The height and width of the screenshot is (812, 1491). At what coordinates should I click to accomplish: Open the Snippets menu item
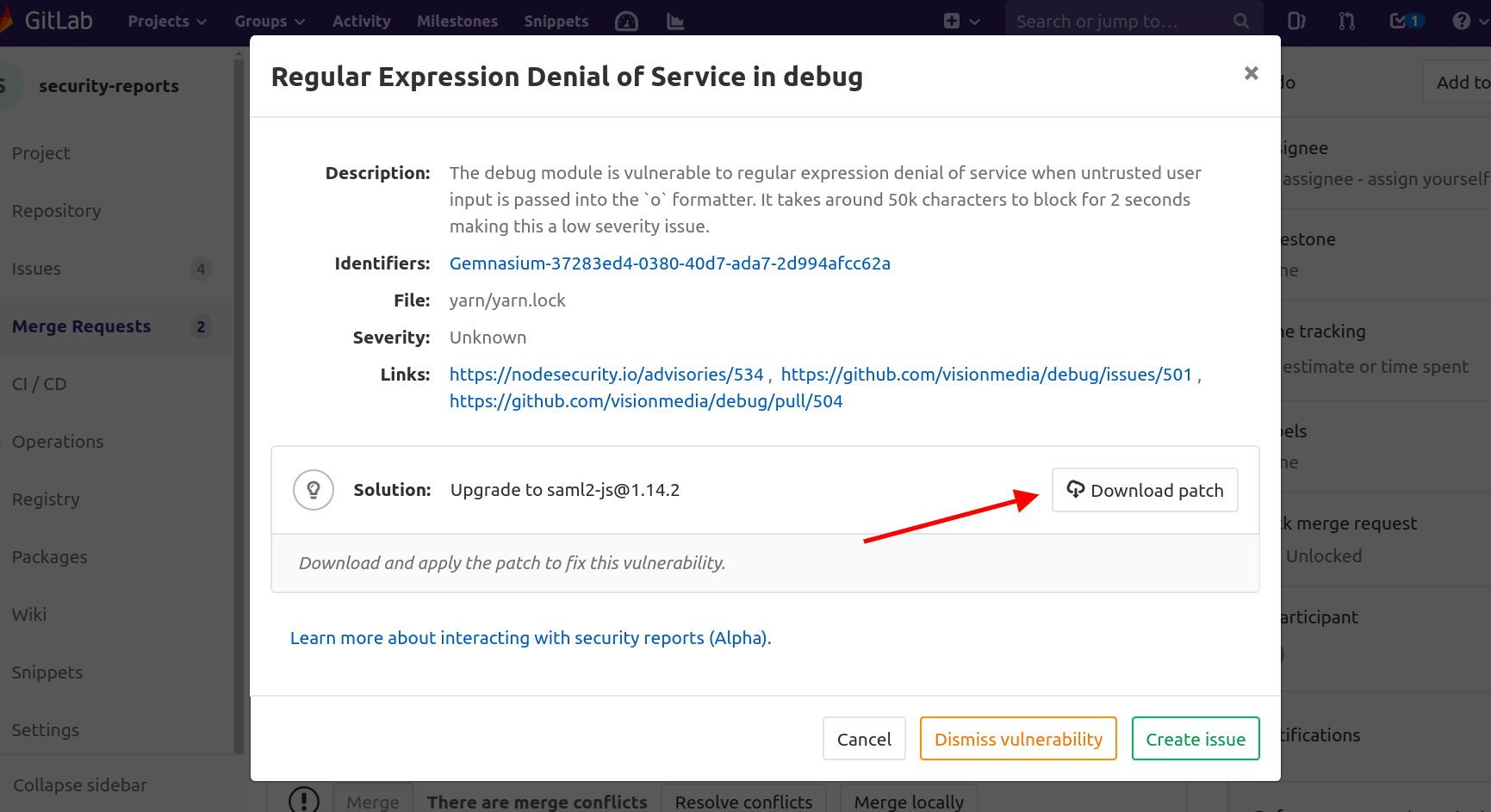coord(556,21)
